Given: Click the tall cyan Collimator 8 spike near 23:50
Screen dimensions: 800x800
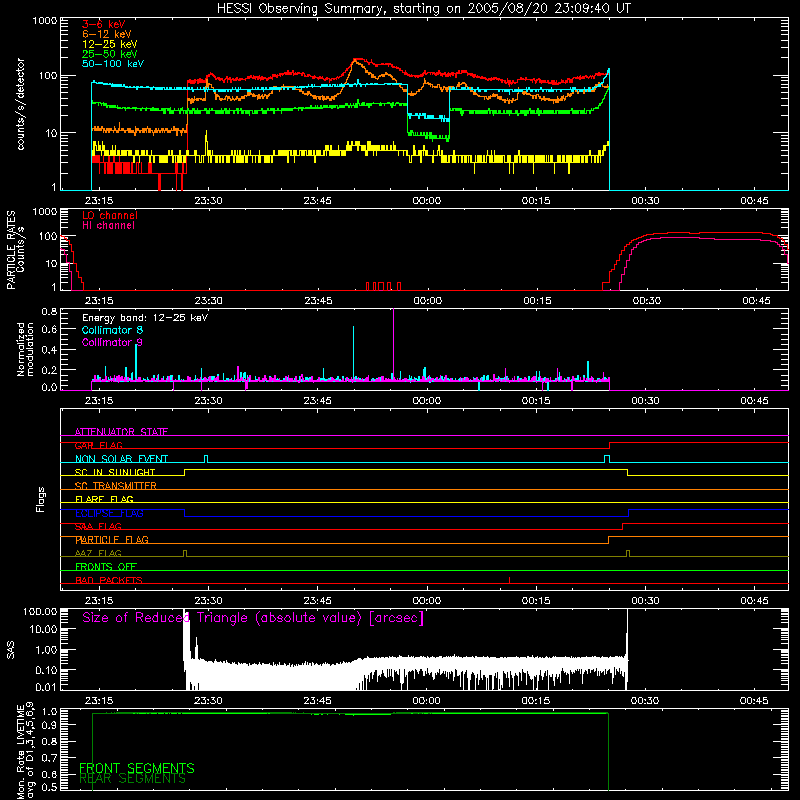Looking at the screenshot, I should [353, 353].
